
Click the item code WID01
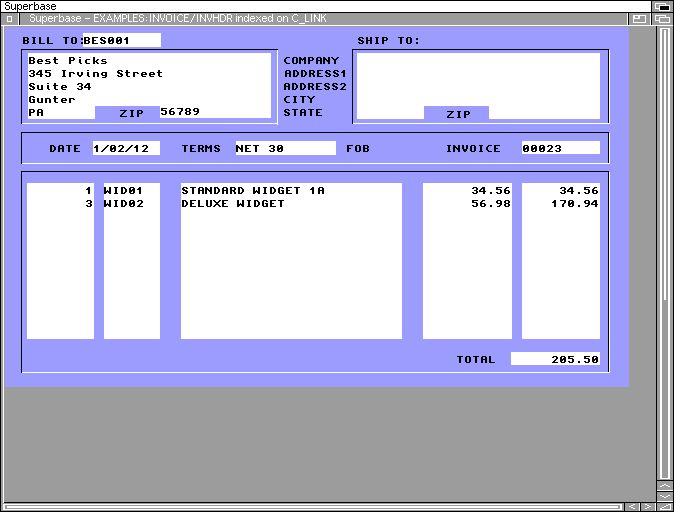coord(123,190)
